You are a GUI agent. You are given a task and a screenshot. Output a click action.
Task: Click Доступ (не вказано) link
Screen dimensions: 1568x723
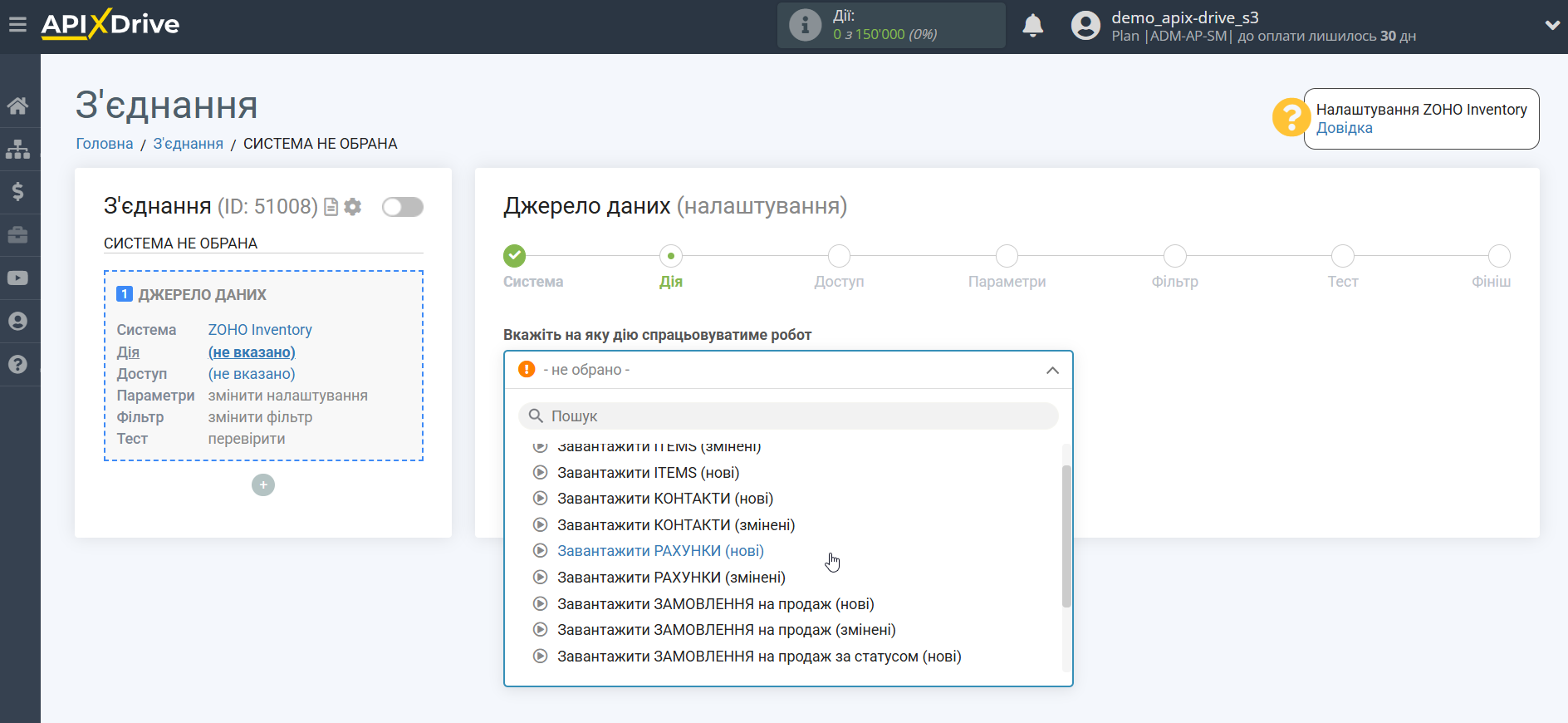click(252, 374)
